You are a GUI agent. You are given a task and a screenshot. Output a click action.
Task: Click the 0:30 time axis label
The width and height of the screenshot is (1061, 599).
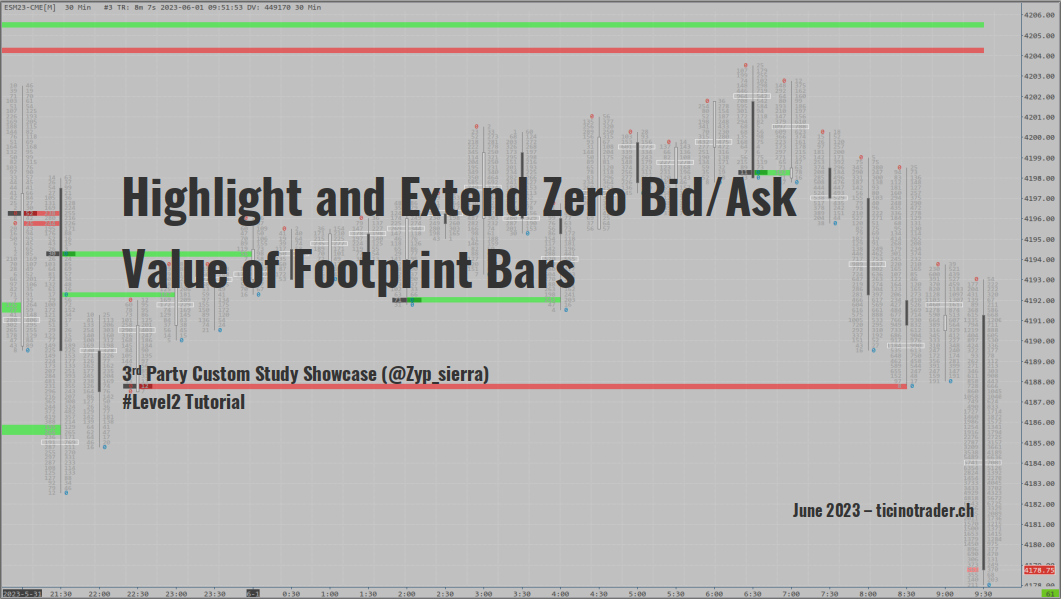coord(291,594)
